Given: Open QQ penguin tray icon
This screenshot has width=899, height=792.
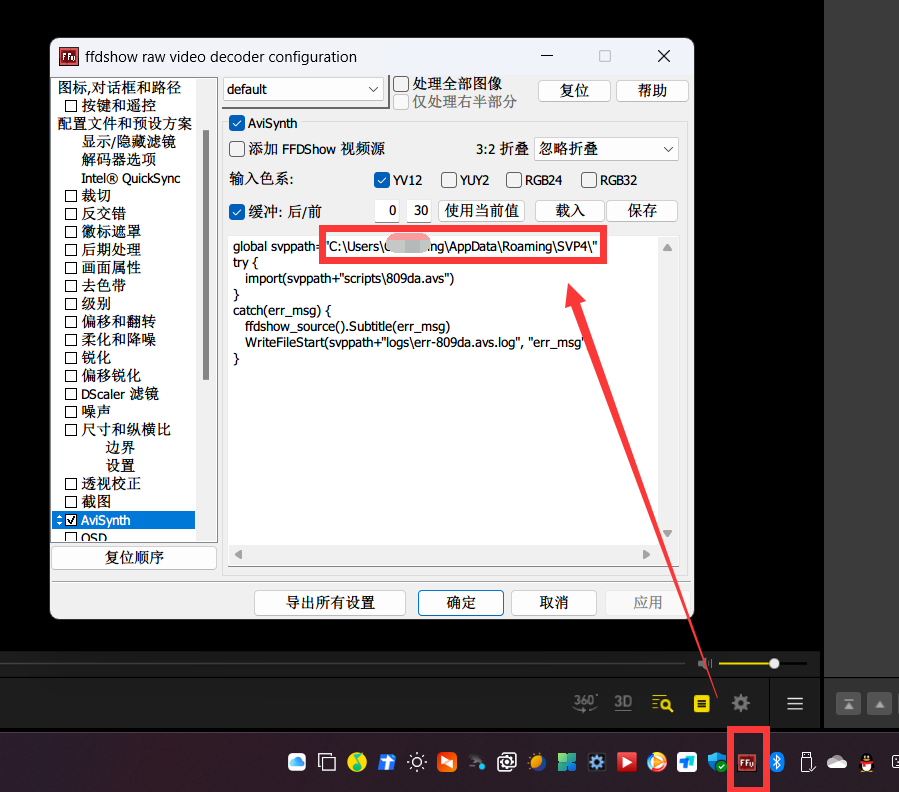Looking at the screenshot, I should click(867, 762).
